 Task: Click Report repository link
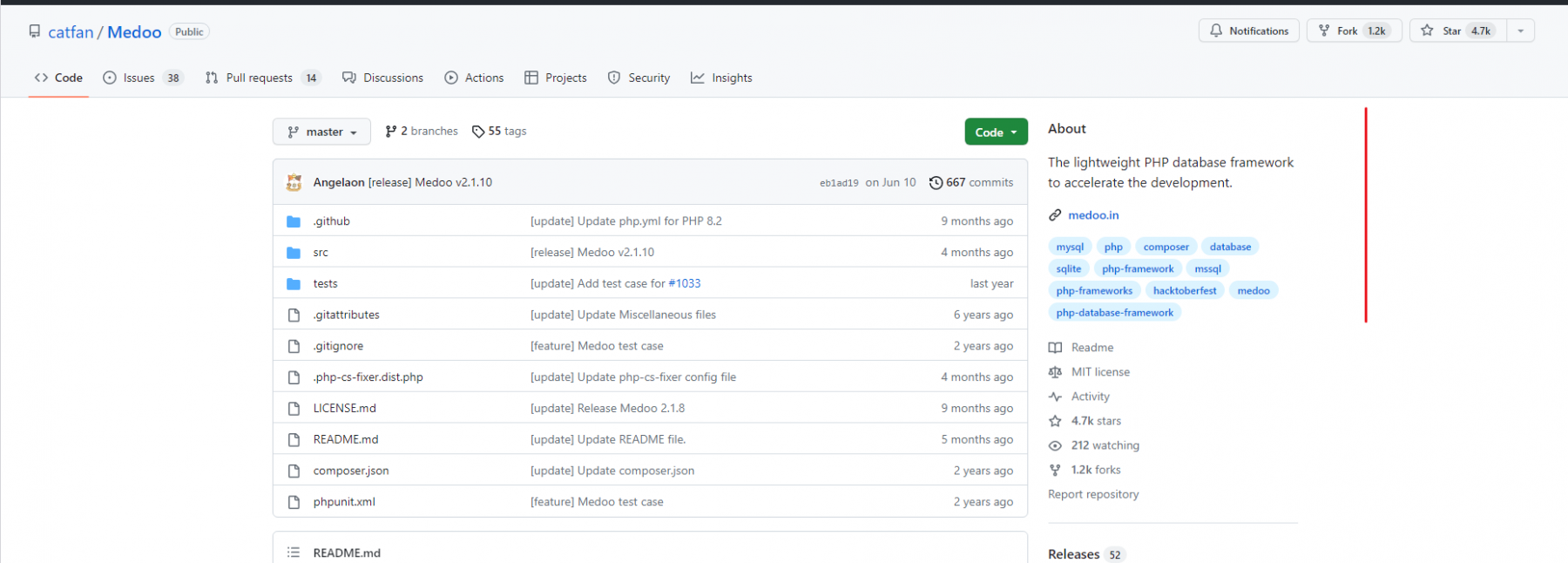click(x=1093, y=494)
